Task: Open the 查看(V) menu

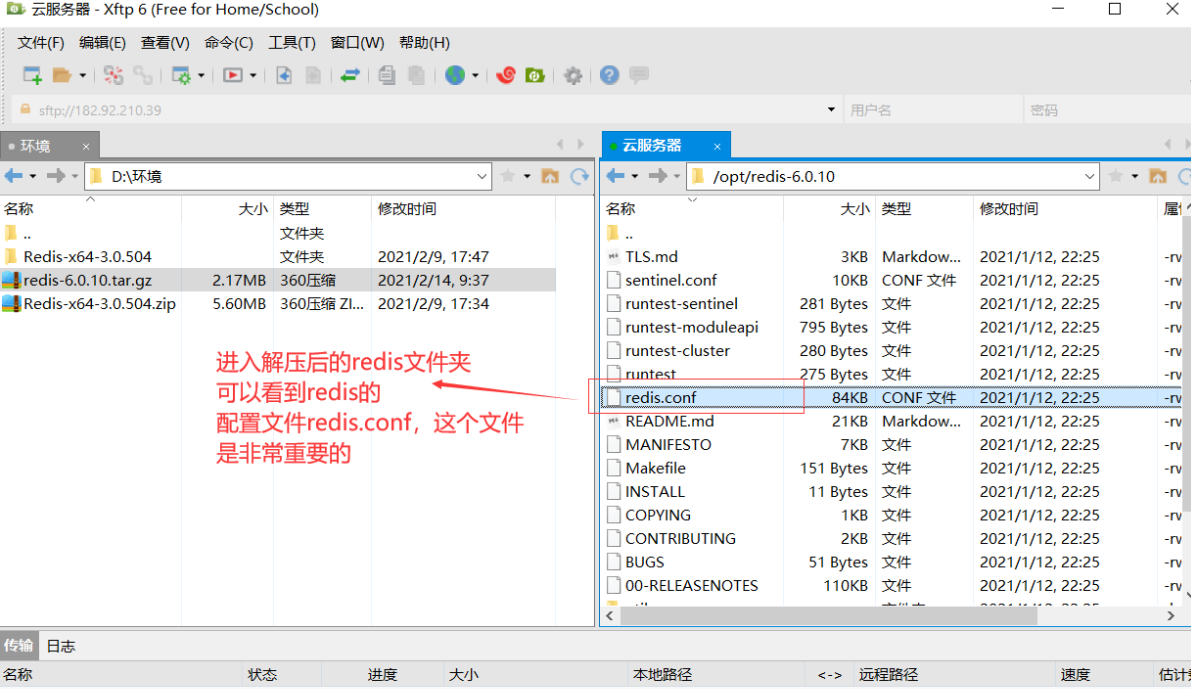Action: coord(165,43)
